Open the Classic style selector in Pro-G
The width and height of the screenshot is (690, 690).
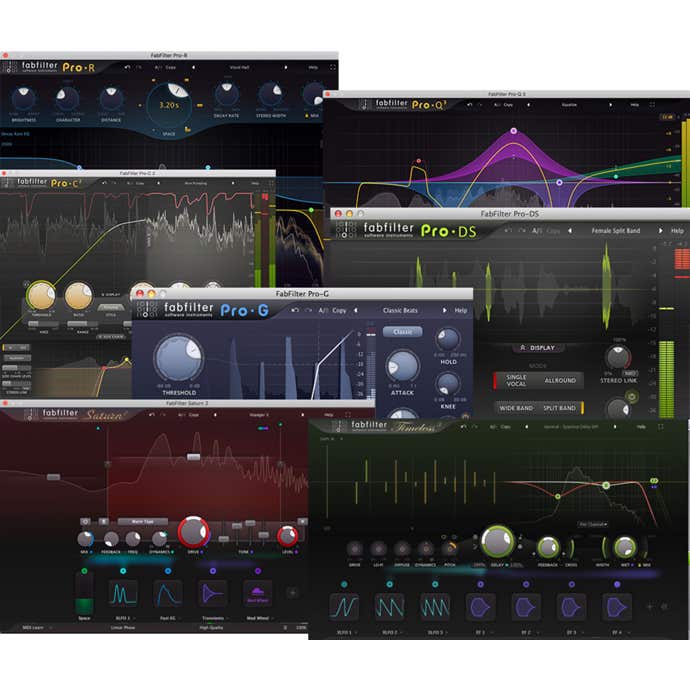402,332
